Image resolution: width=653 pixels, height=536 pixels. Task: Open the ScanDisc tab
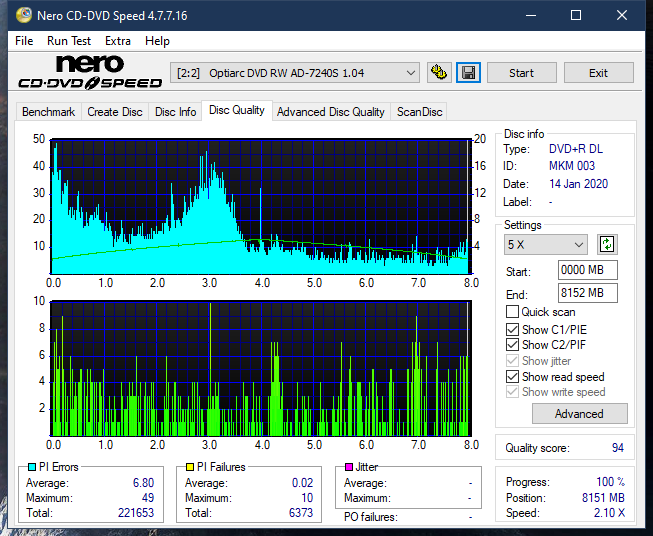click(x=419, y=112)
